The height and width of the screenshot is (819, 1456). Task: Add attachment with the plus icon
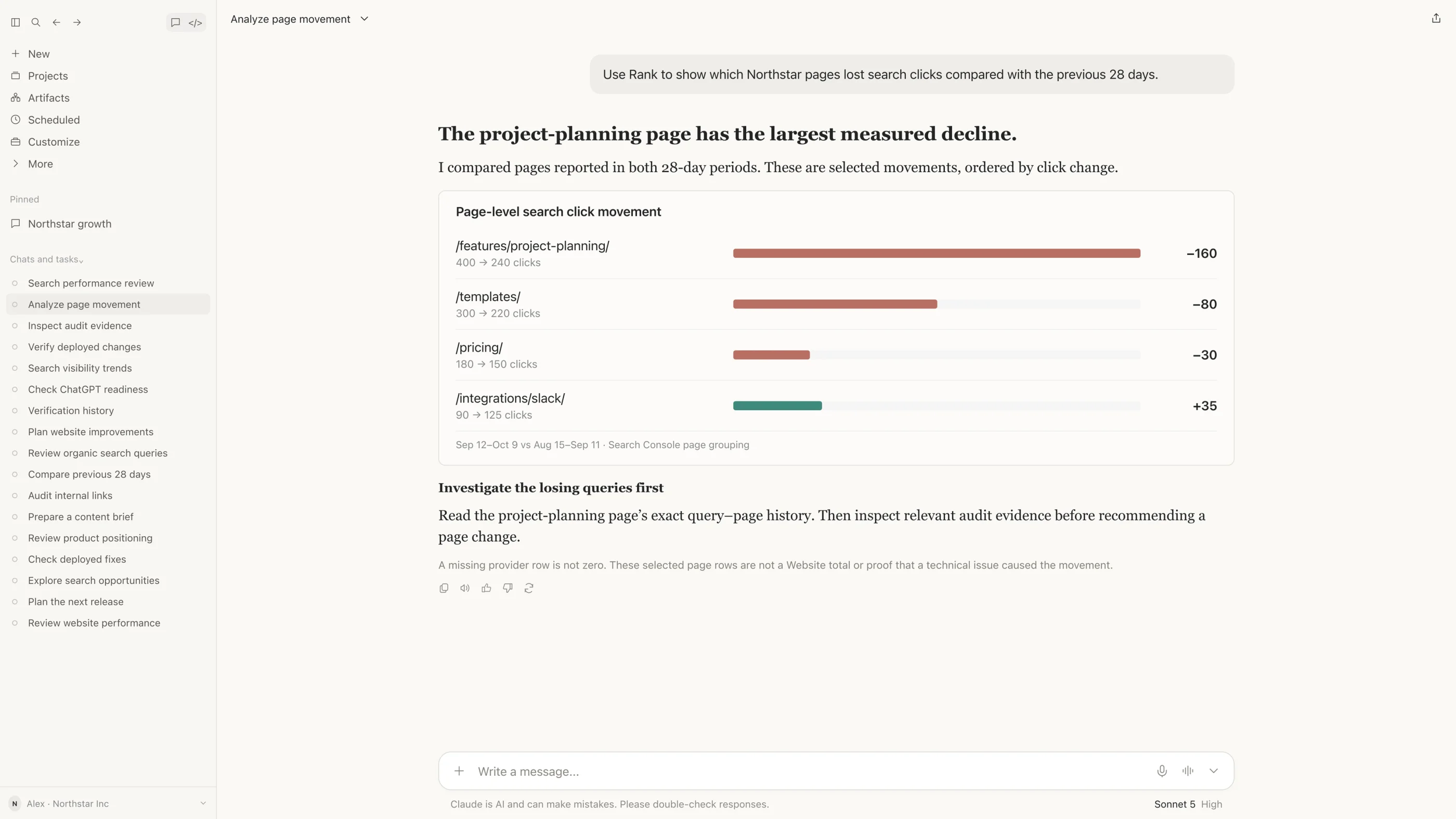pyautogui.click(x=459, y=771)
